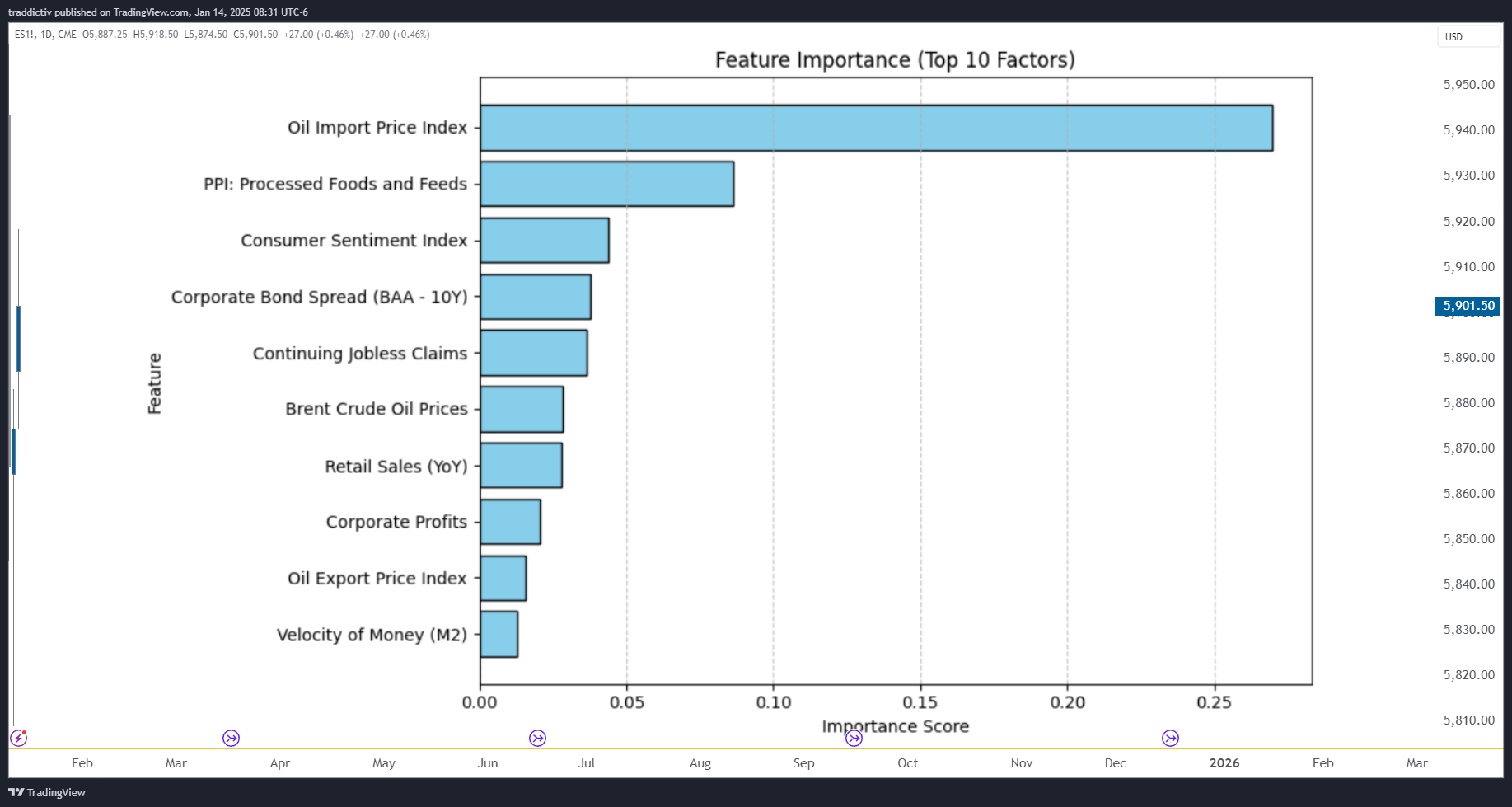Click the Feature y-axis label
The height and width of the screenshot is (807, 1512).
click(154, 383)
